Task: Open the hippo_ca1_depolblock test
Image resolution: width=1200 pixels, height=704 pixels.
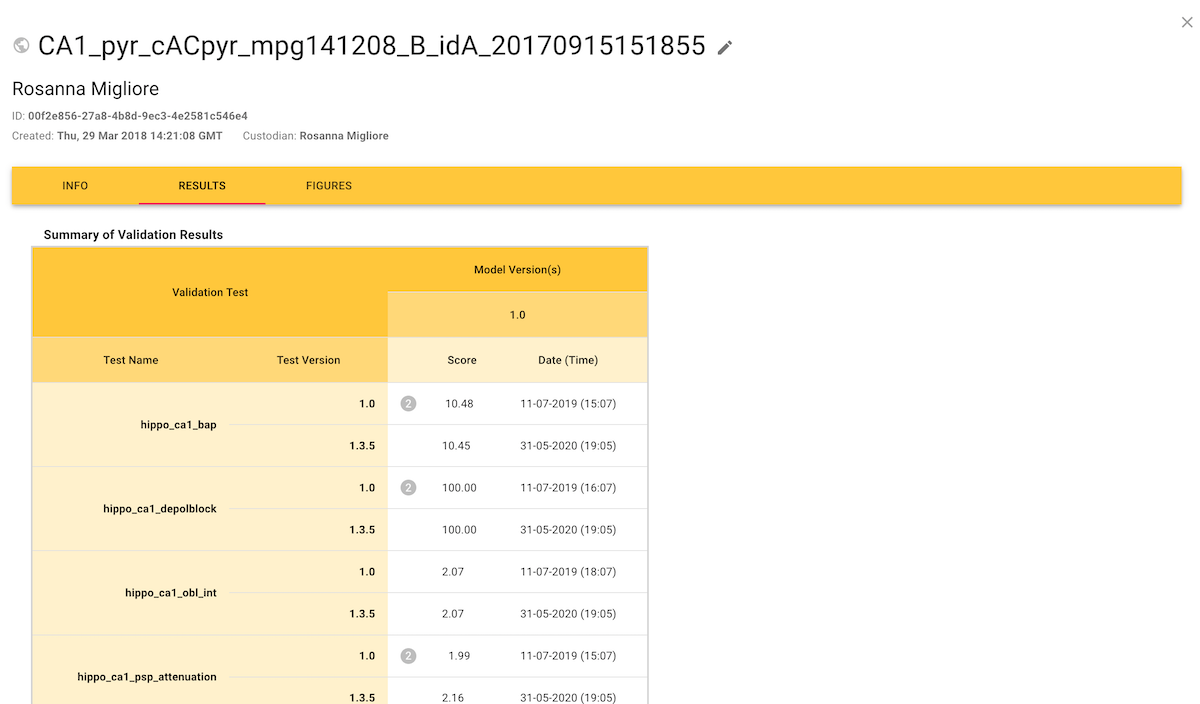Action: pyautogui.click(x=160, y=509)
